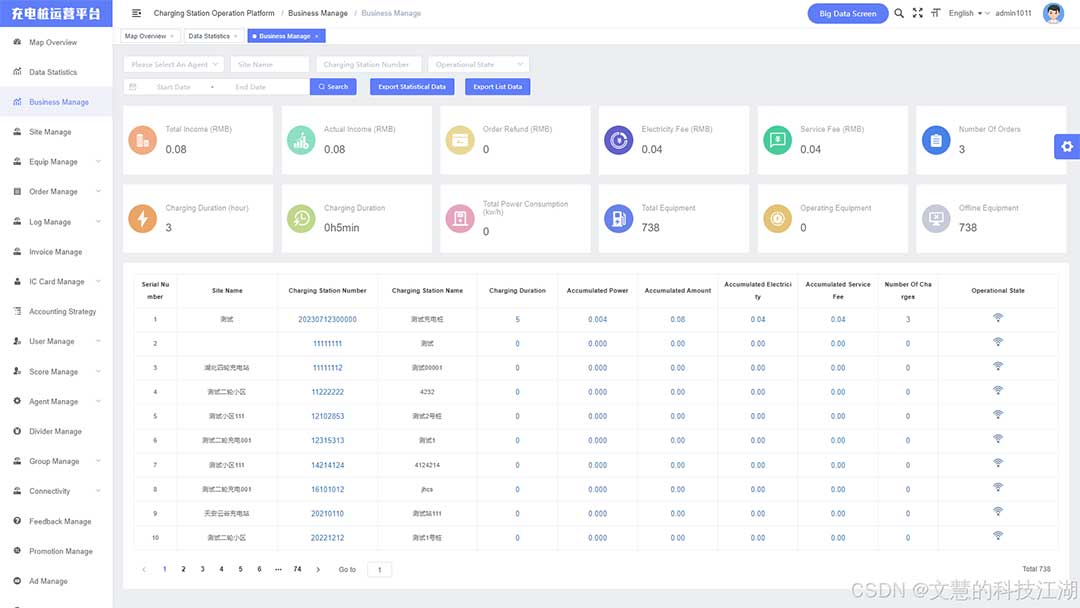This screenshot has width=1080, height=608.
Task: Toggle fullscreen mode icon in header
Action: point(917,13)
